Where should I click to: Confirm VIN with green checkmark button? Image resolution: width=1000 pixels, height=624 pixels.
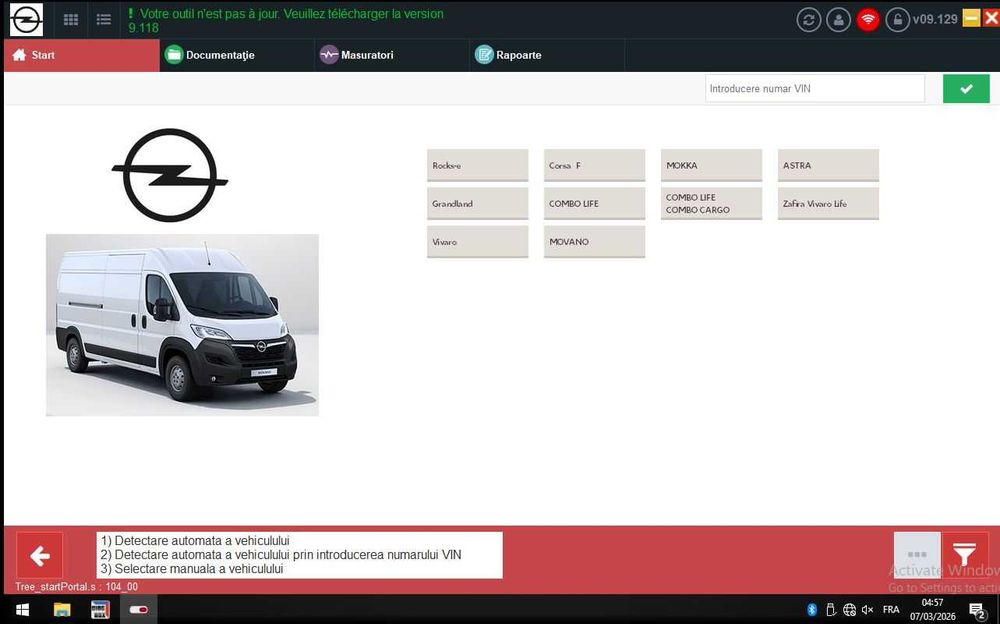tap(966, 89)
